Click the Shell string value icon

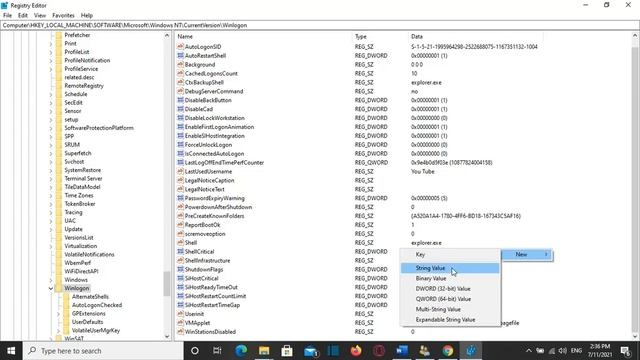[x=180, y=242]
